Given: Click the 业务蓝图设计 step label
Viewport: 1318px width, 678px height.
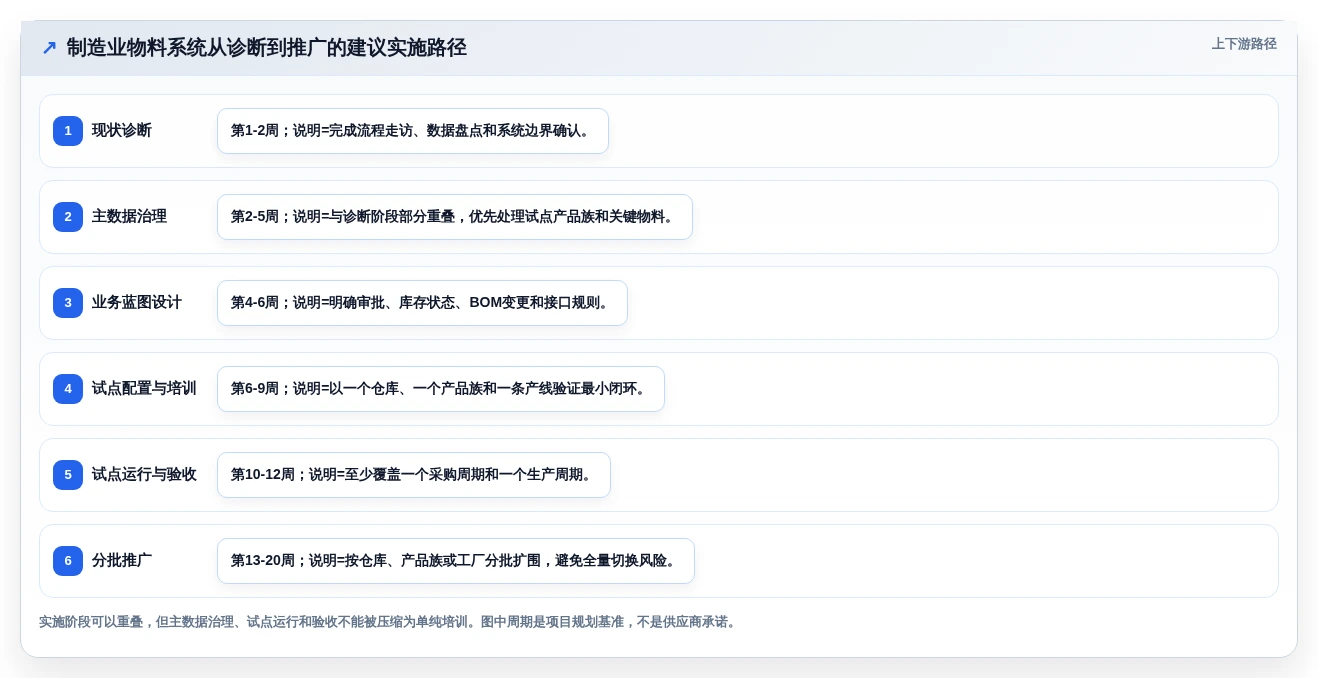Looking at the screenshot, I should tap(137, 303).
